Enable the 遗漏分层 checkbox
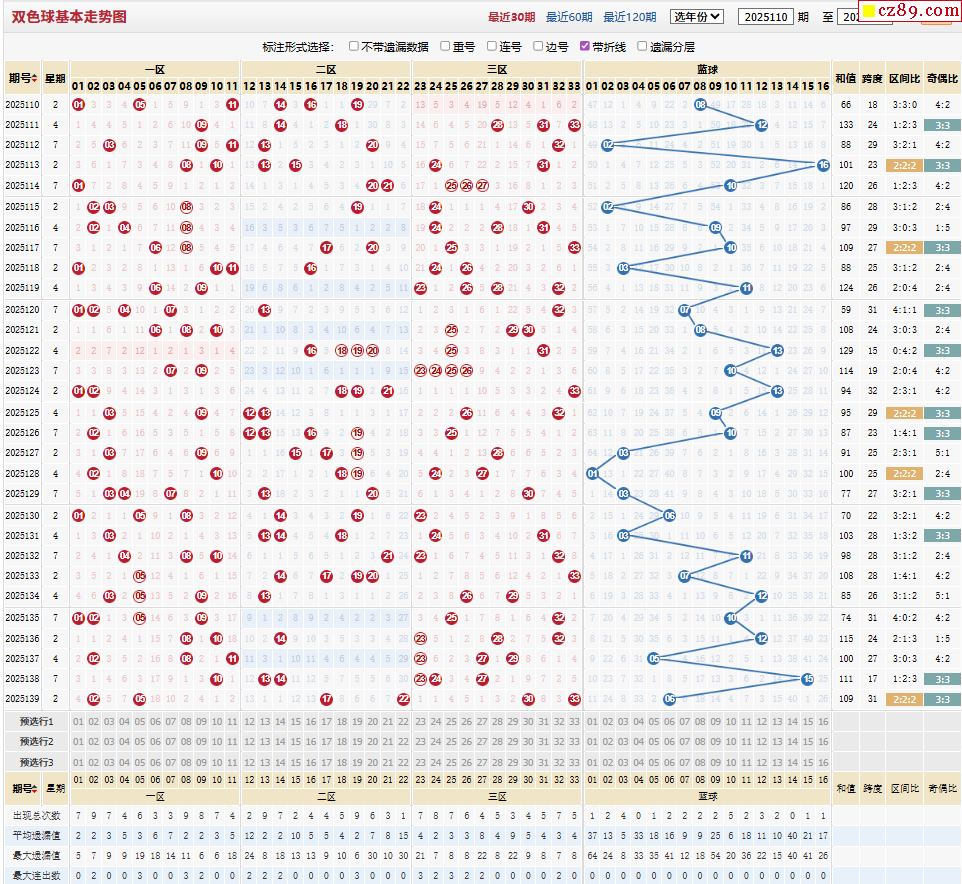962x884 pixels. pyautogui.click(x=642, y=46)
